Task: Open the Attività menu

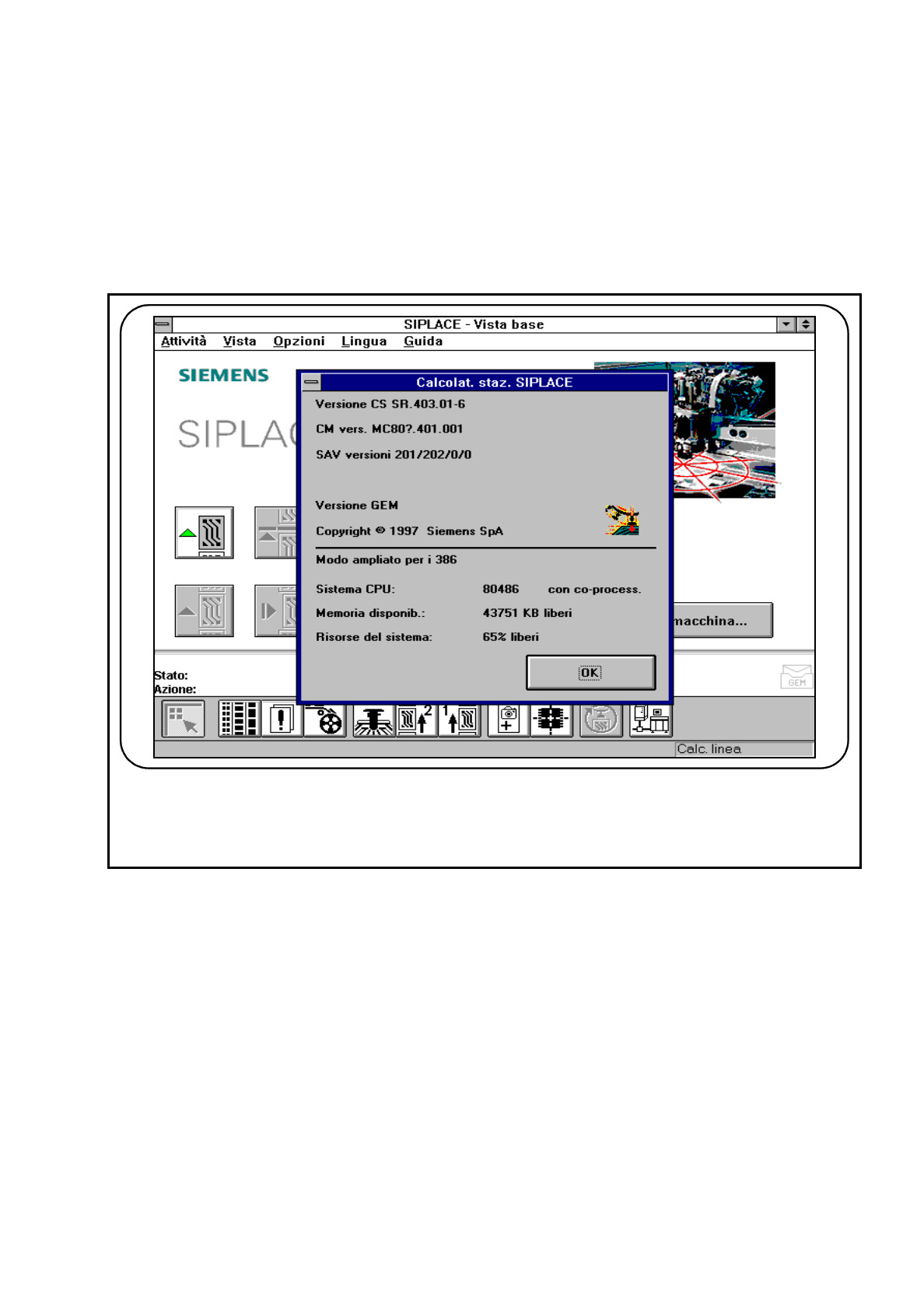Action: (184, 342)
